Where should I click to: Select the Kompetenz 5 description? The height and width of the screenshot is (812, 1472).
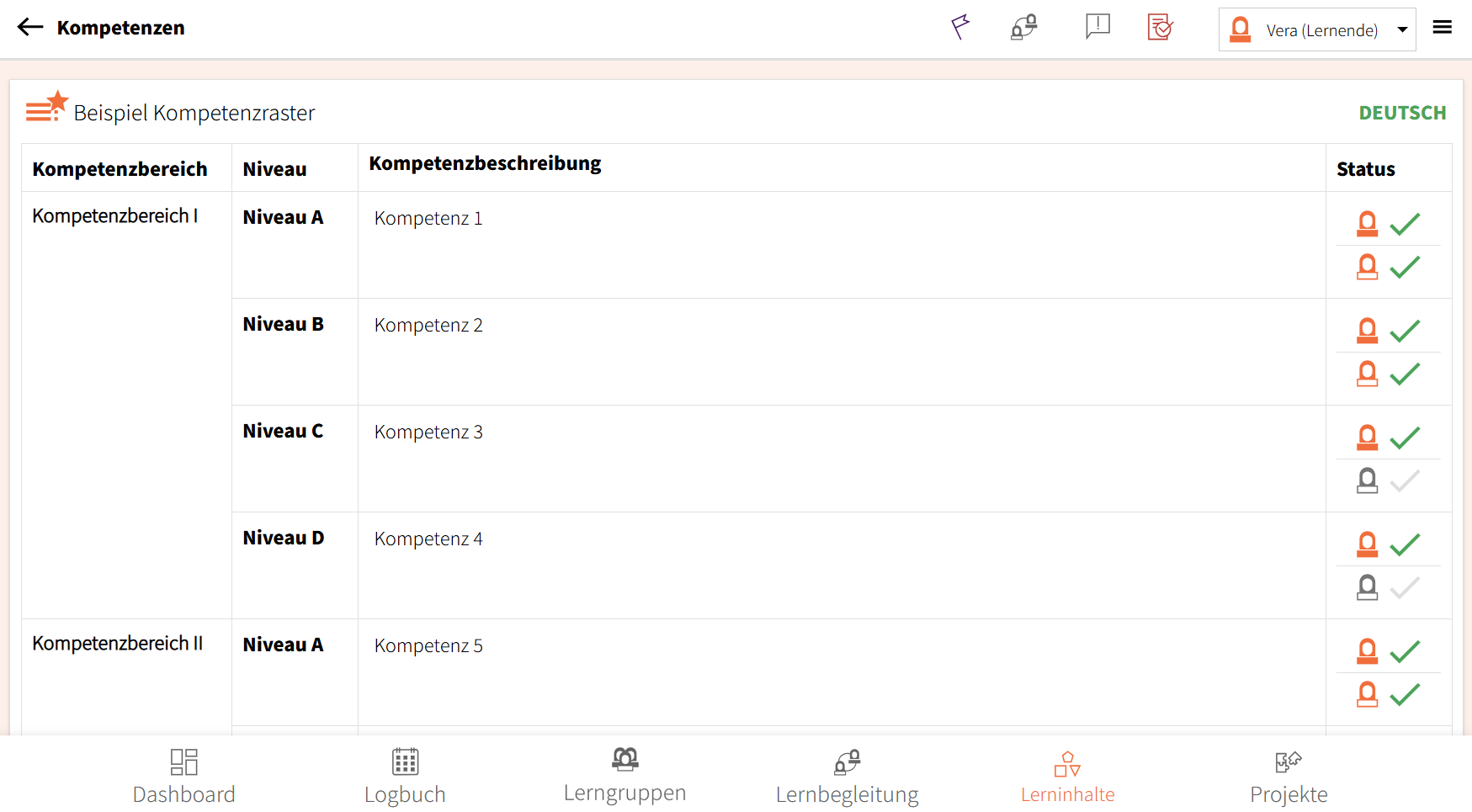tap(428, 646)
